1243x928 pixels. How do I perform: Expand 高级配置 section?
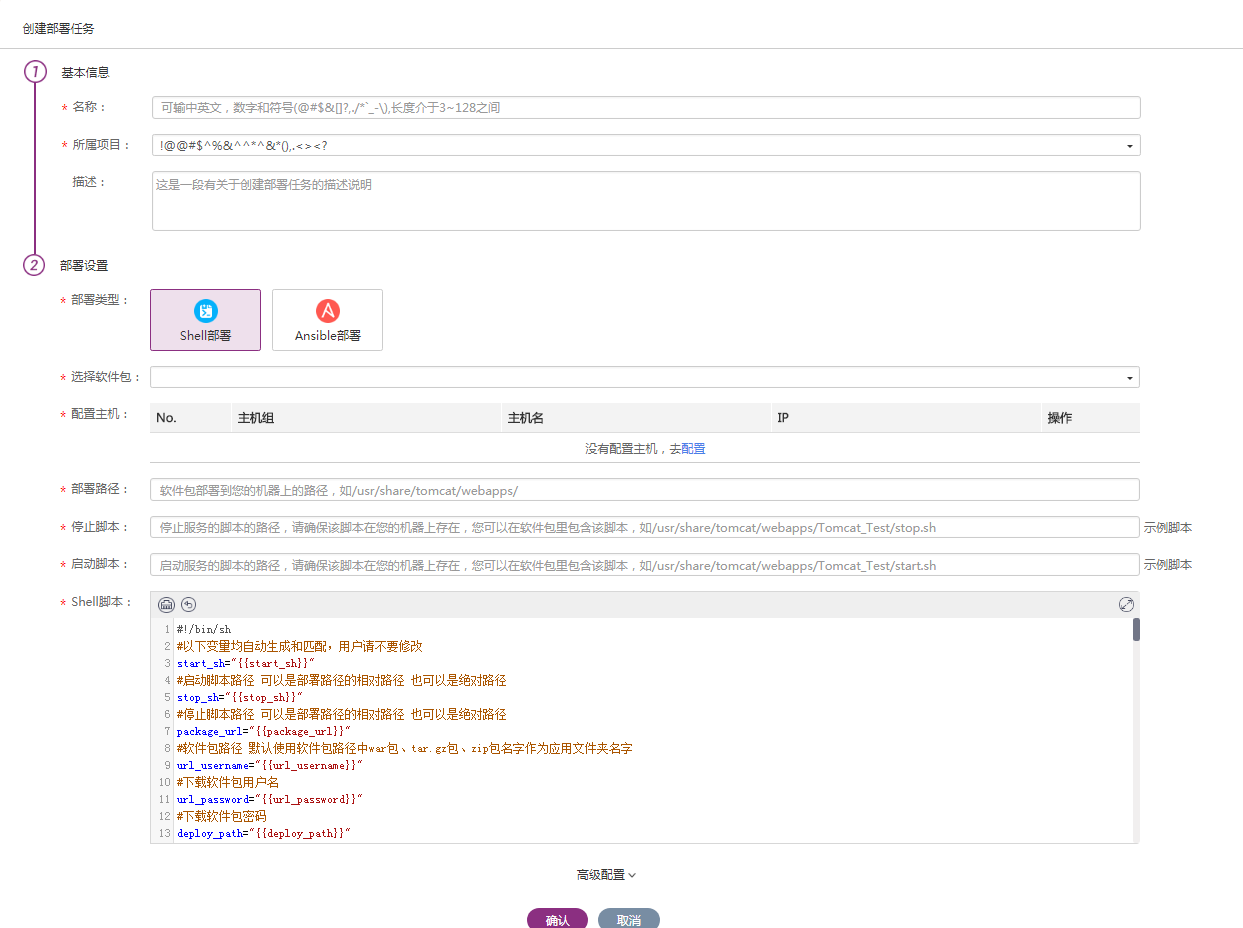point(606,875)
